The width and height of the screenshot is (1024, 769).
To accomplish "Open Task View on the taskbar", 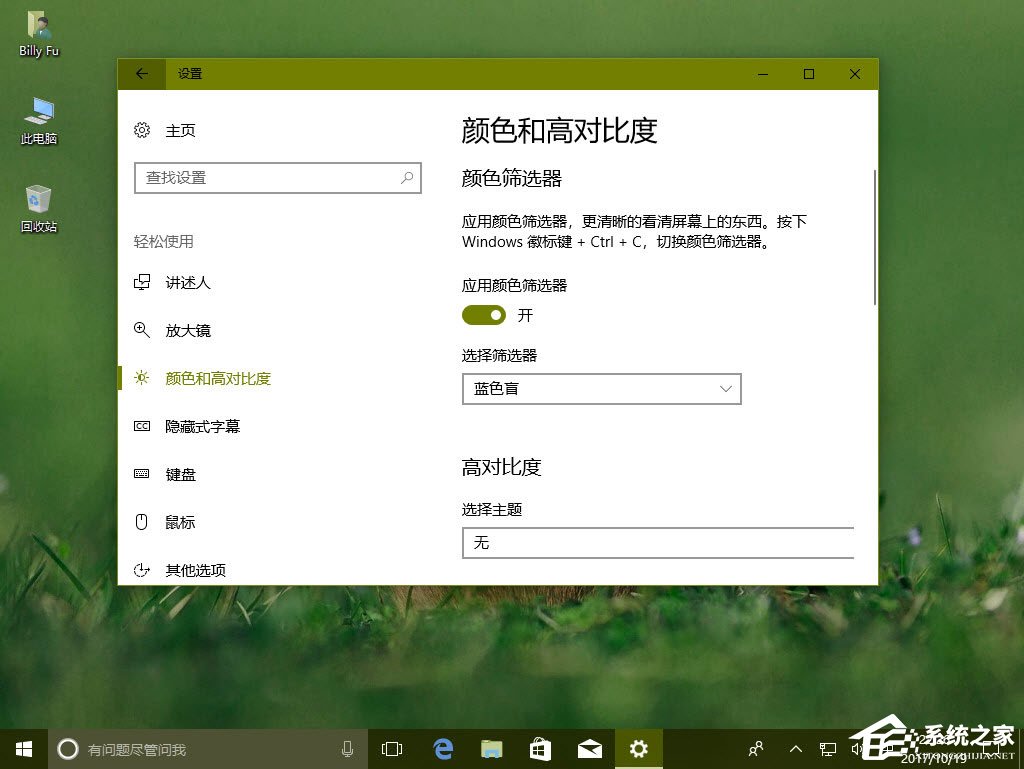I will [391, 748].
